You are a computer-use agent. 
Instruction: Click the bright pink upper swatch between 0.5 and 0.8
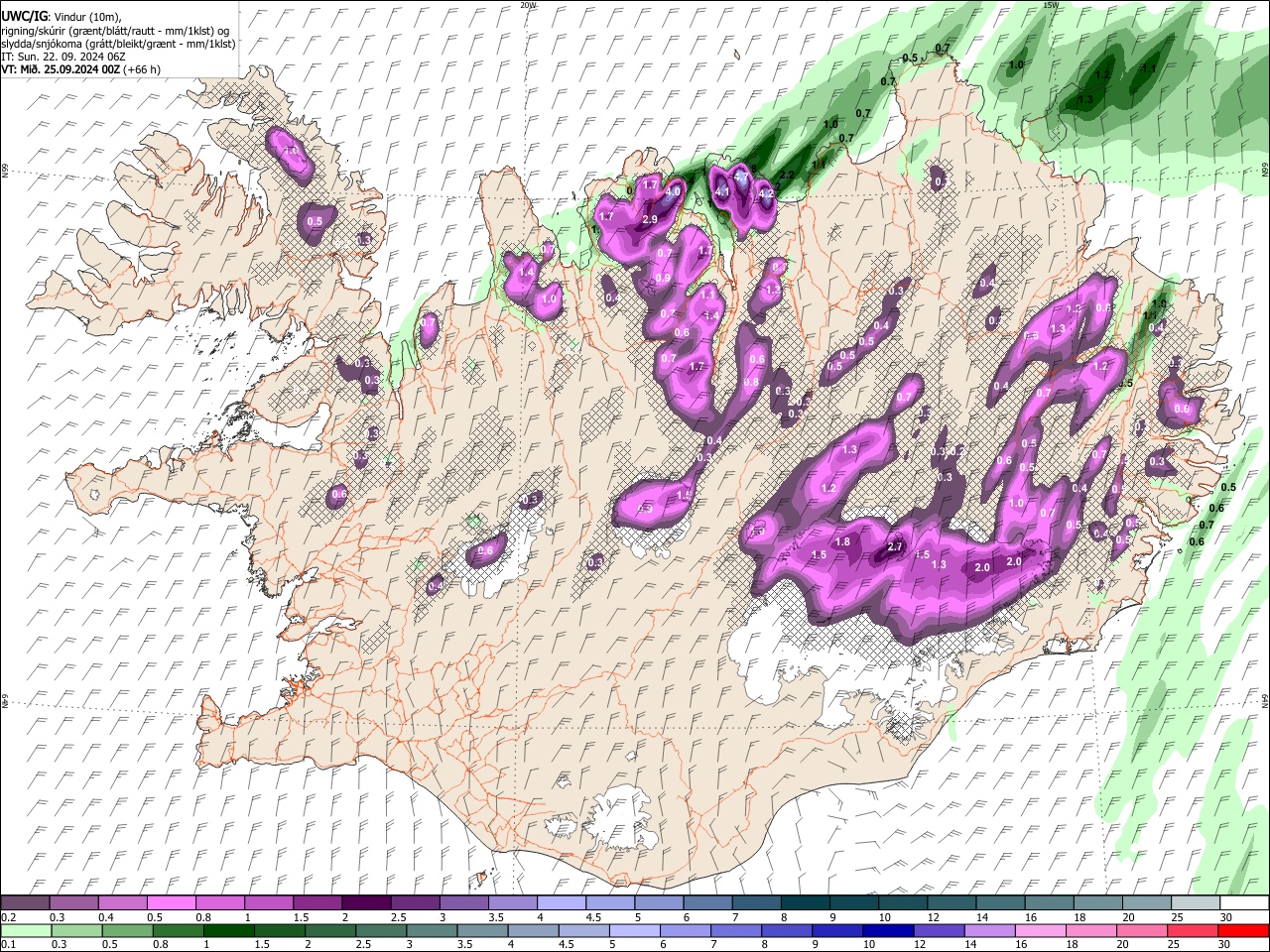[x=172, y=903]
